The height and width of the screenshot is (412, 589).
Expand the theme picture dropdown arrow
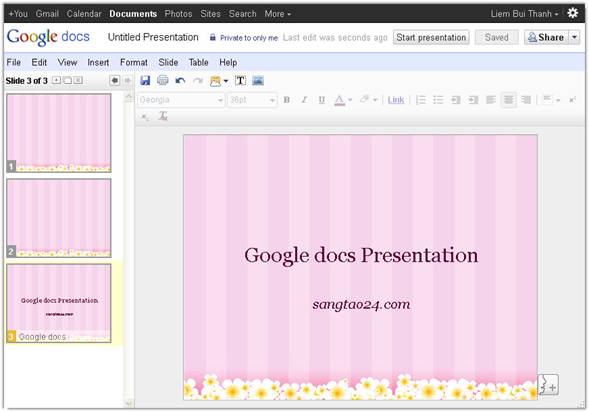click(x=226, y=81)
